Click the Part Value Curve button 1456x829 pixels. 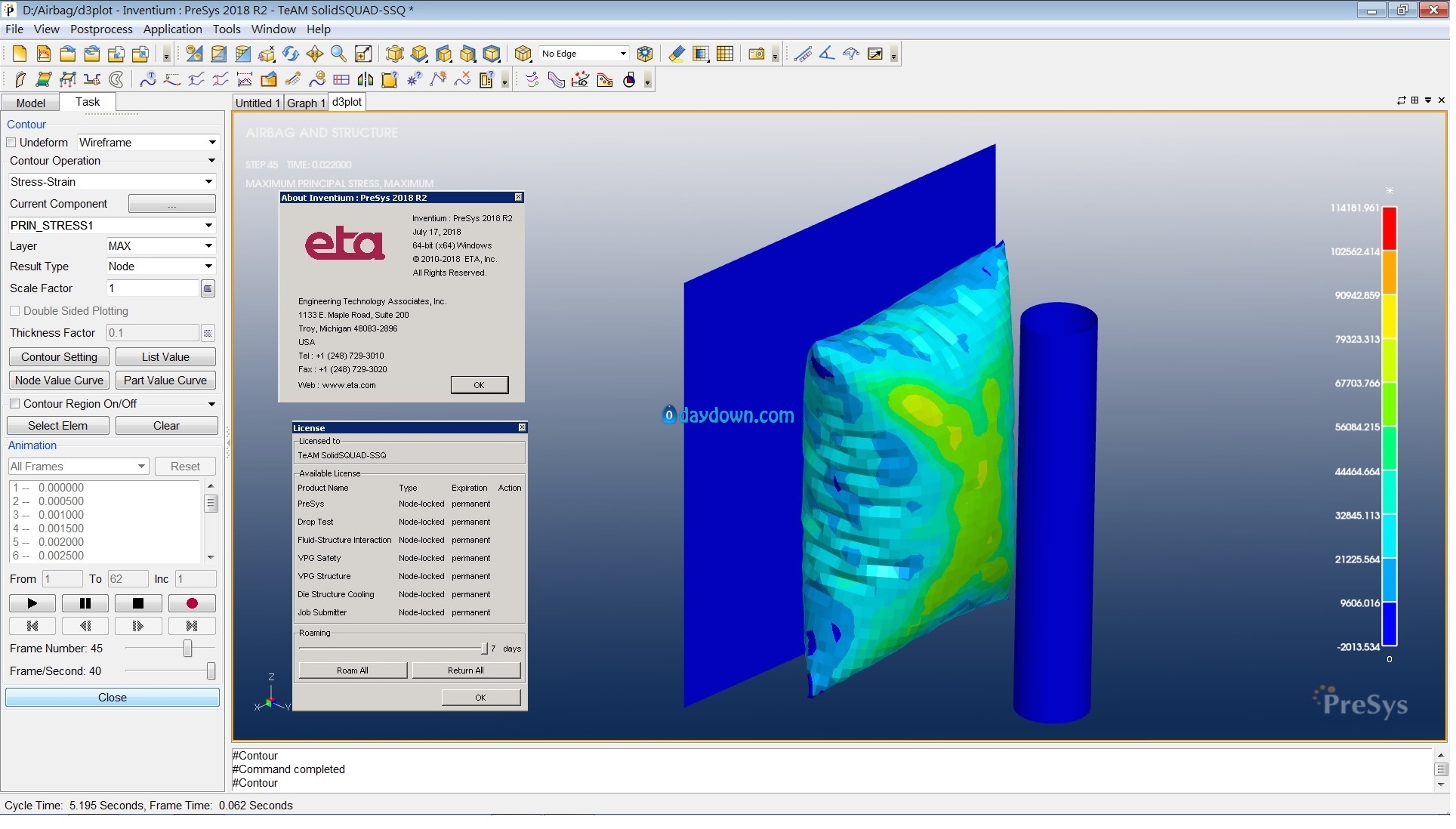tap(165, 381)
